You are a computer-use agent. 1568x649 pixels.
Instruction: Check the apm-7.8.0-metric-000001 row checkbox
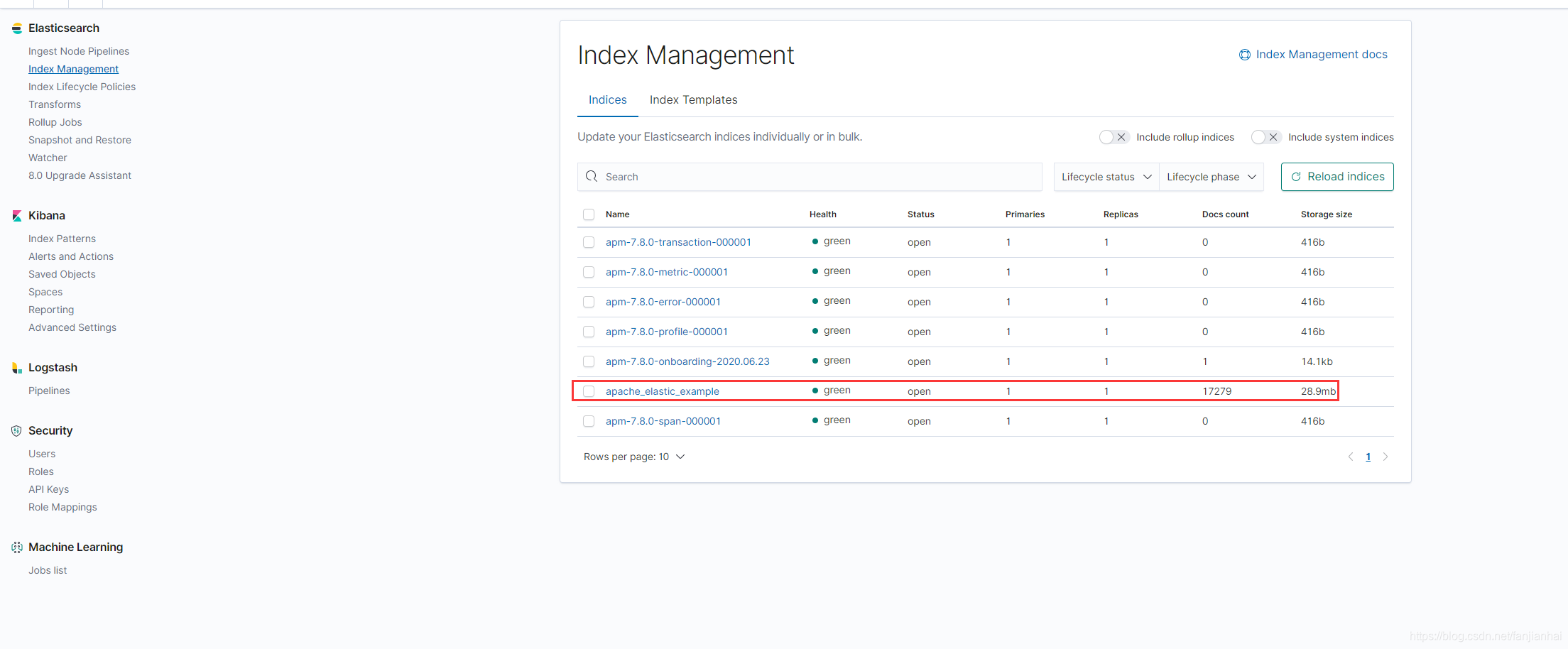(589, 272)
